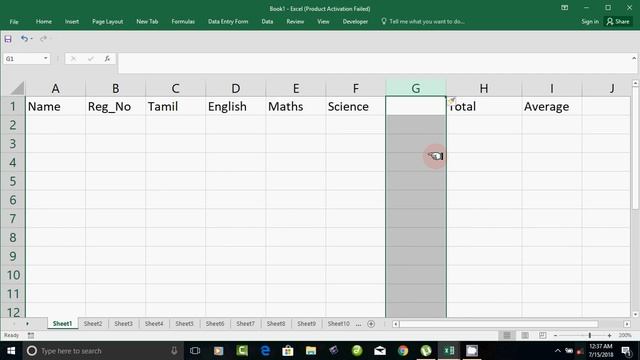
Task: Click the Name cell in A1
Action: pyautogui.click(x=56, y=106)
